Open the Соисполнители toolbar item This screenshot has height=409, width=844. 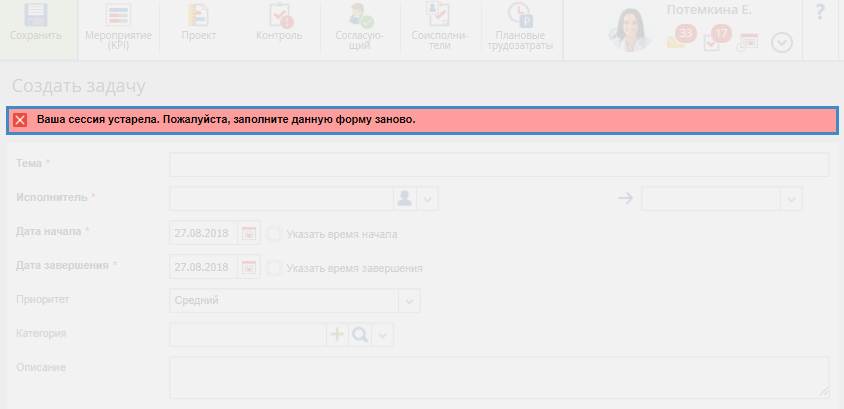click(x=440, y=26)
